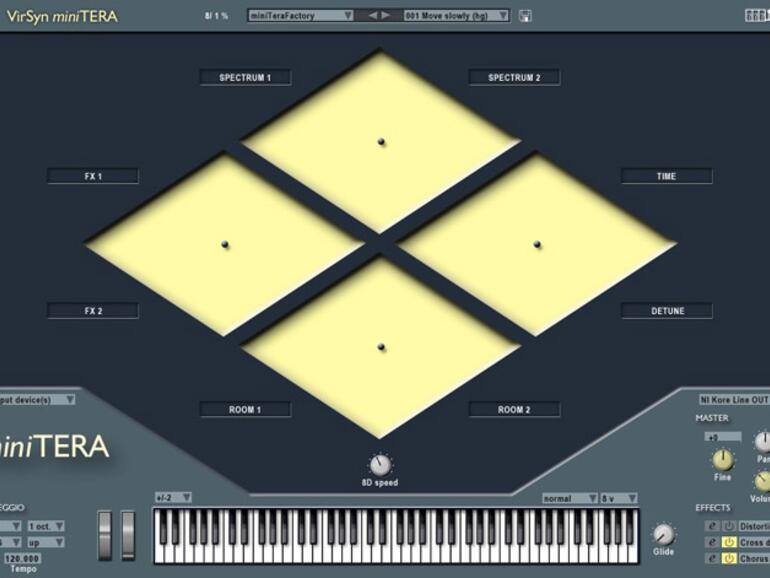
Task: Click the pitch bend wheel
Action: (x=105, y=535)
